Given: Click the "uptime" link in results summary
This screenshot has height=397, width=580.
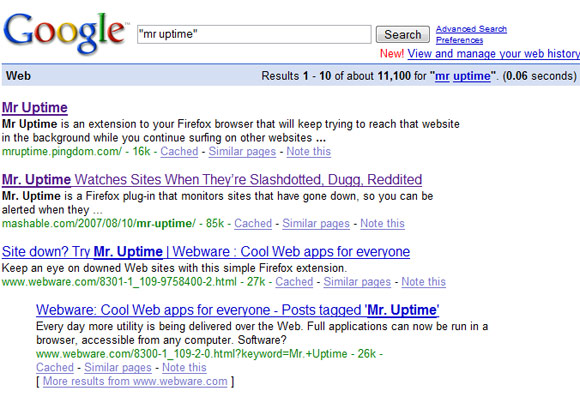Looking at the screenshot, I should (x=472, y=76).
